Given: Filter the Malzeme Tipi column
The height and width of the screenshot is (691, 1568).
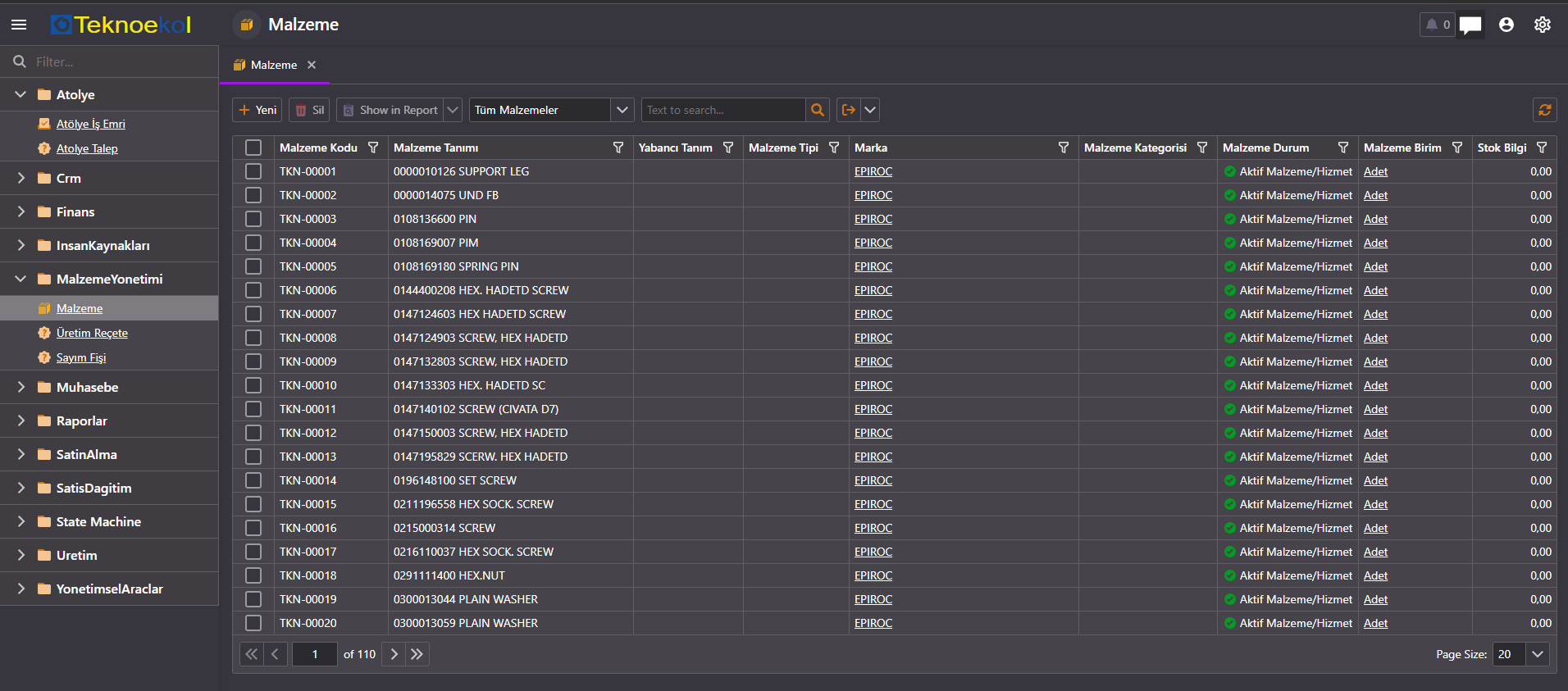Looking at the screenshot, I should pos(834,148).
